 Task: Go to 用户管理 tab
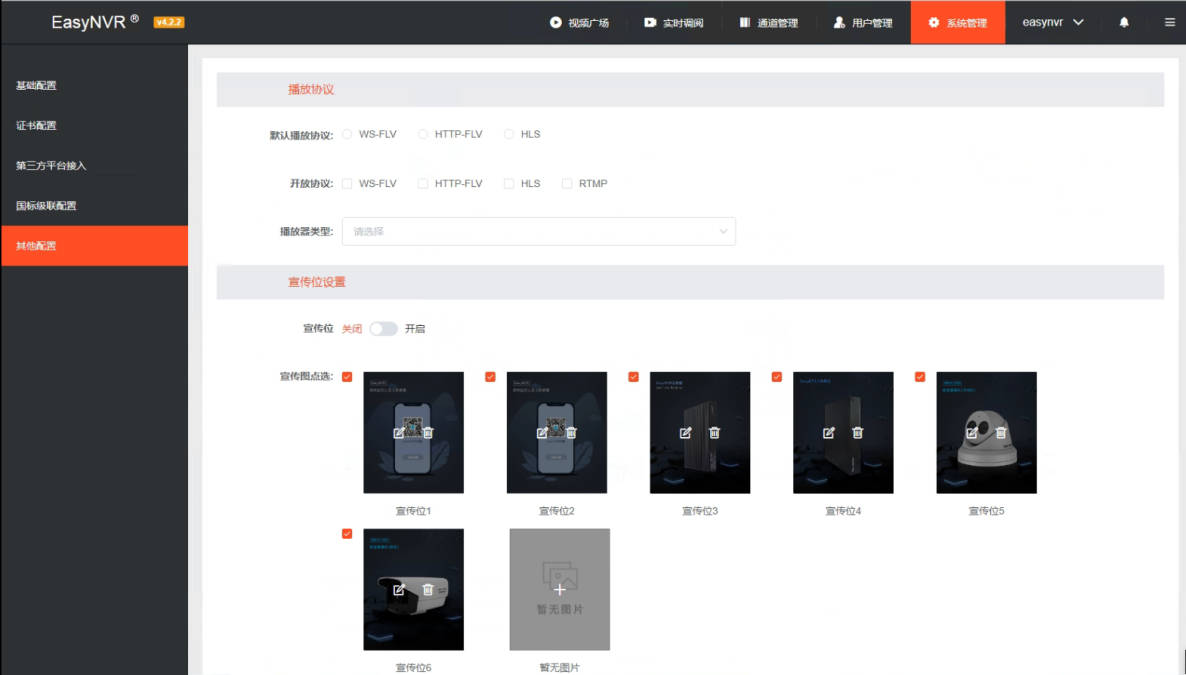tap(863, 23)
